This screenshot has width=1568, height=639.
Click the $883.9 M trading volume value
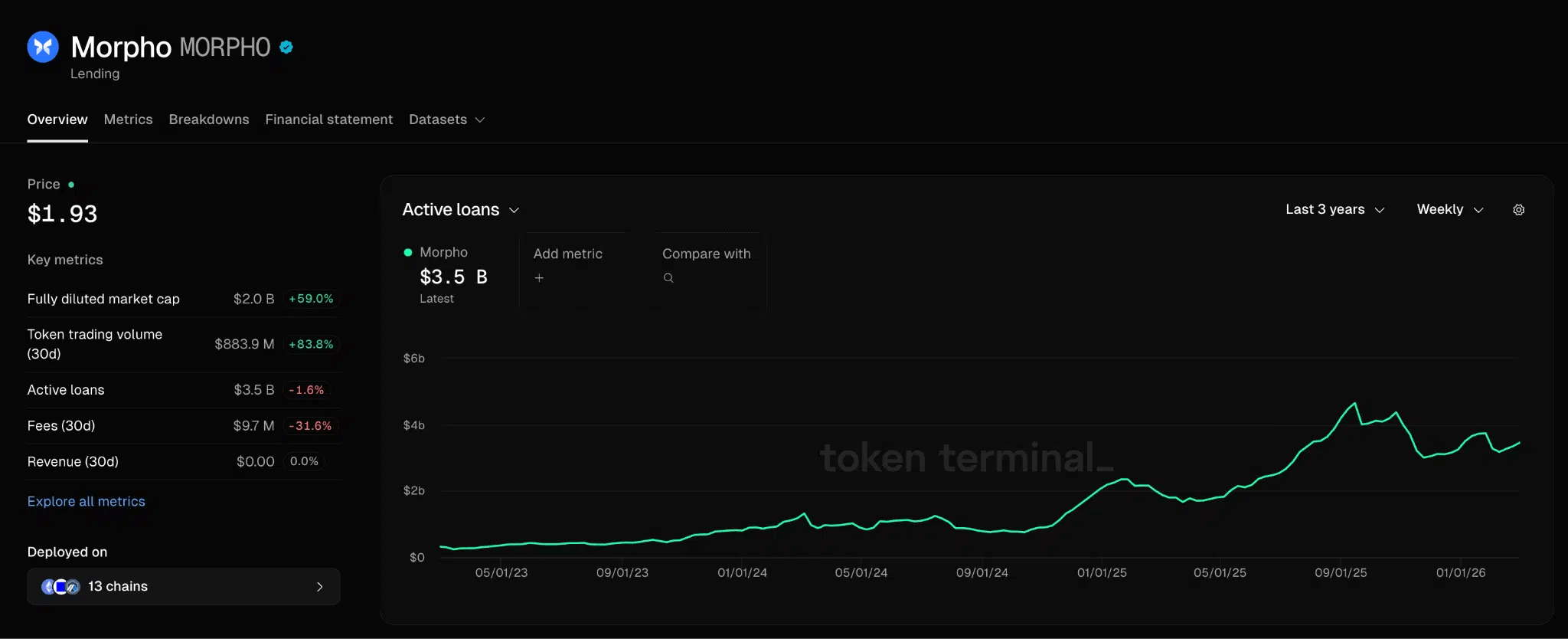244,344
